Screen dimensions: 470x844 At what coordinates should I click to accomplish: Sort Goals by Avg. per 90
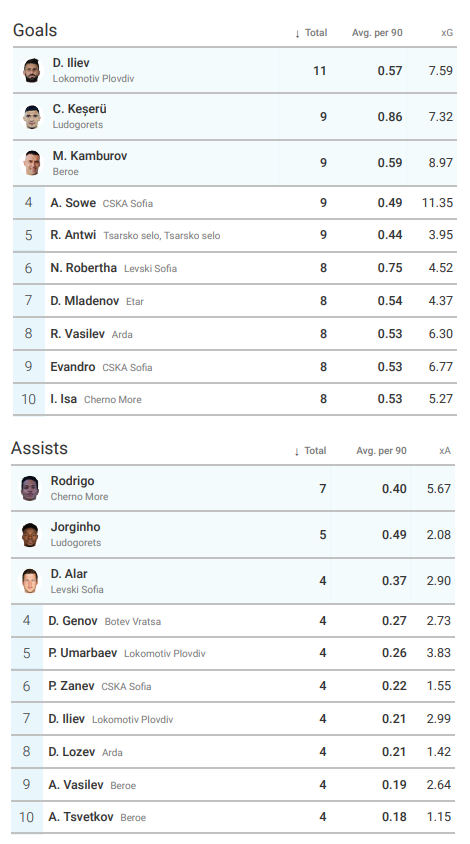377,33
